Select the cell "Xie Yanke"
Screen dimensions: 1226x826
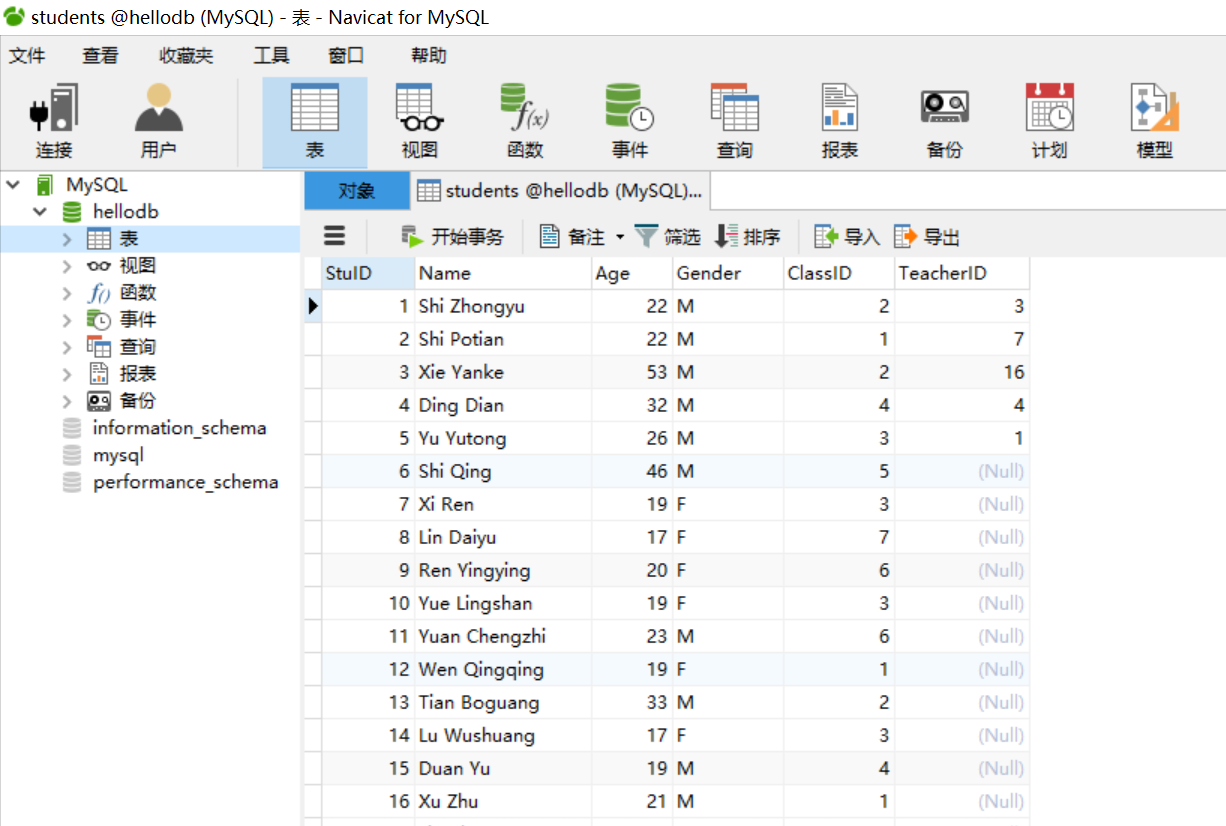pos(503,372)
